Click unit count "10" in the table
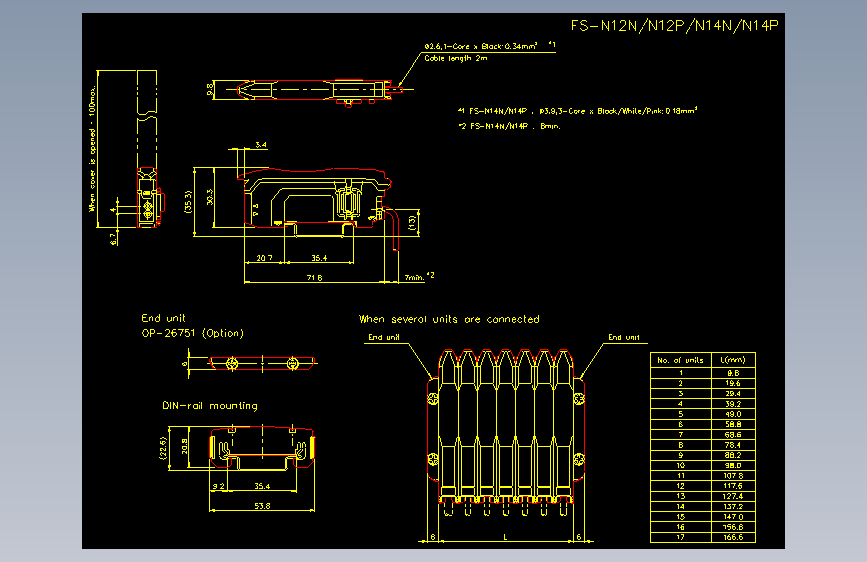867x562 pixels. (x=681, y=465)
